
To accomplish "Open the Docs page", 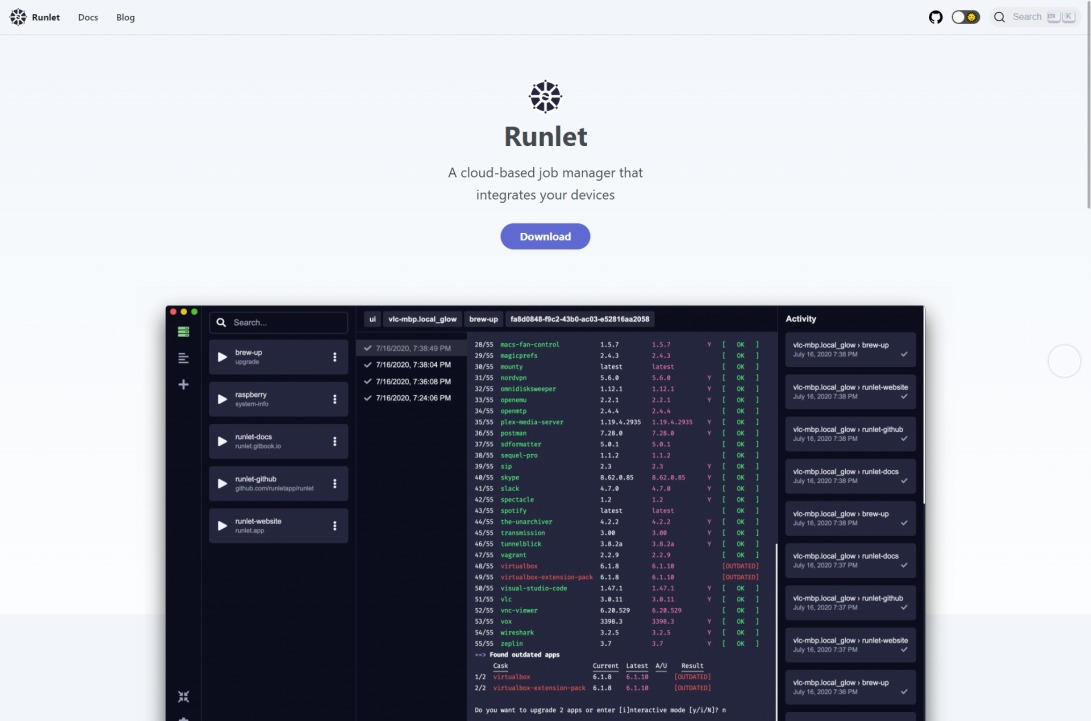I will coord(88,17).
